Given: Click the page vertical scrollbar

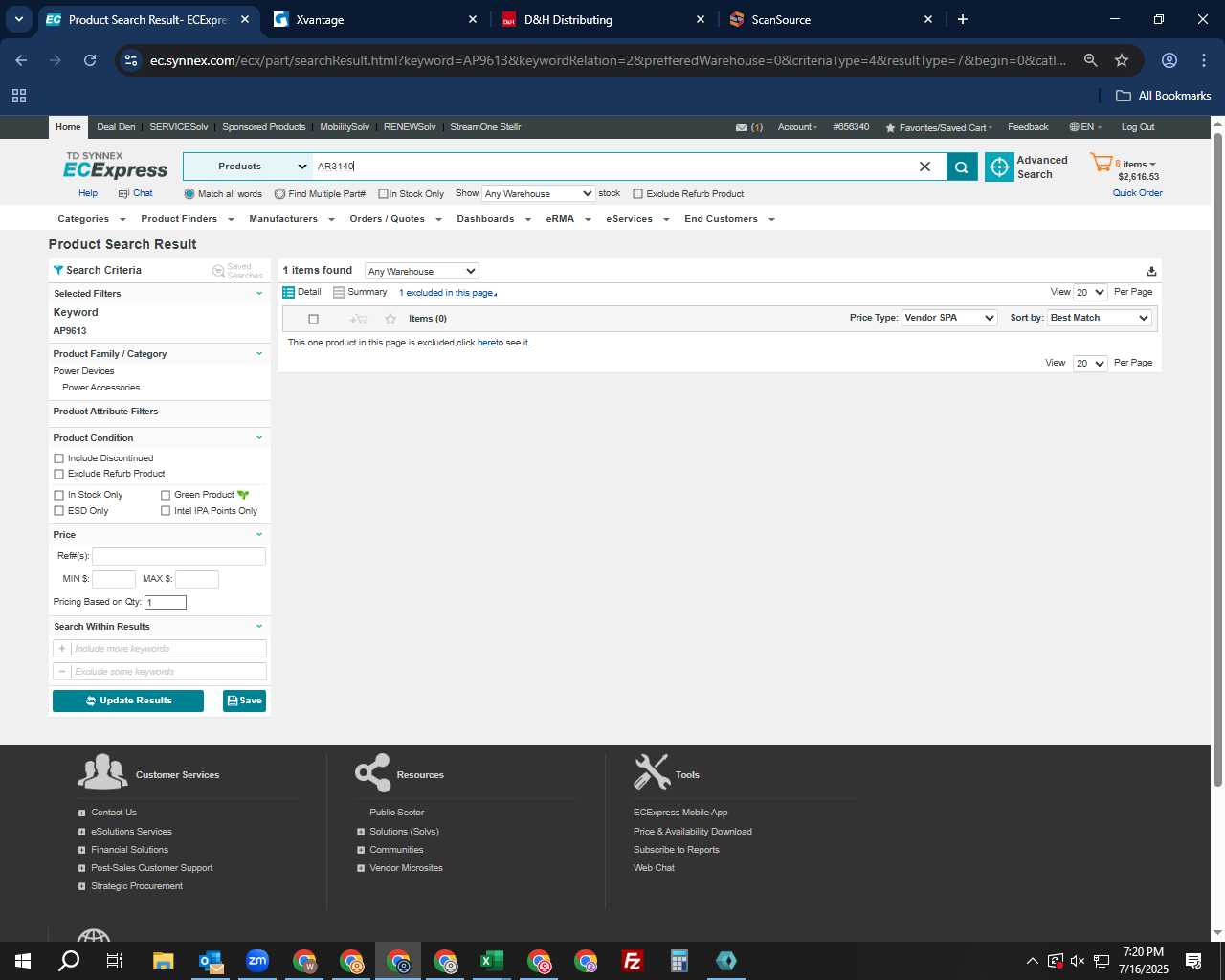Looking at the screenshot, I should (1217, 459).
